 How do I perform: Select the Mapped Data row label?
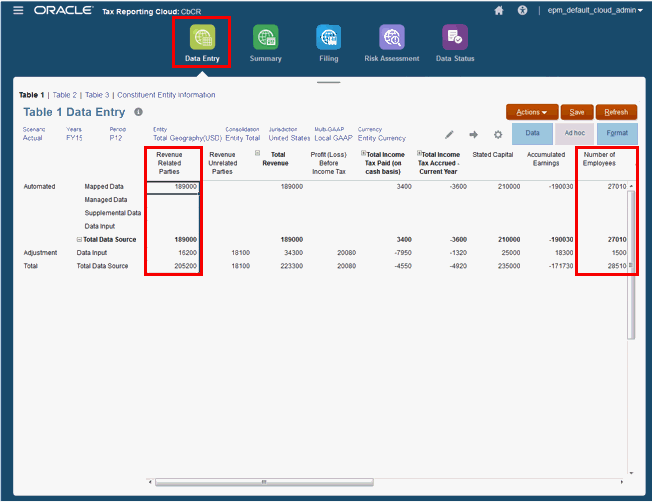pyautogui.click(x=104, y=187)
